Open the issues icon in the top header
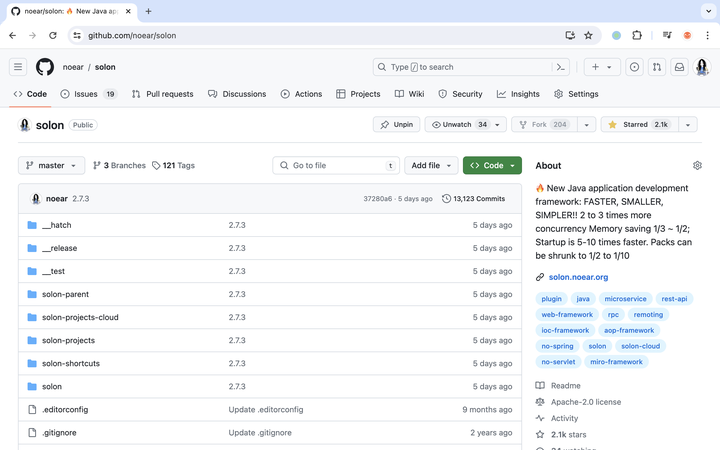The height and width of the screenshot is (450, 720). (x=634, y=67)
